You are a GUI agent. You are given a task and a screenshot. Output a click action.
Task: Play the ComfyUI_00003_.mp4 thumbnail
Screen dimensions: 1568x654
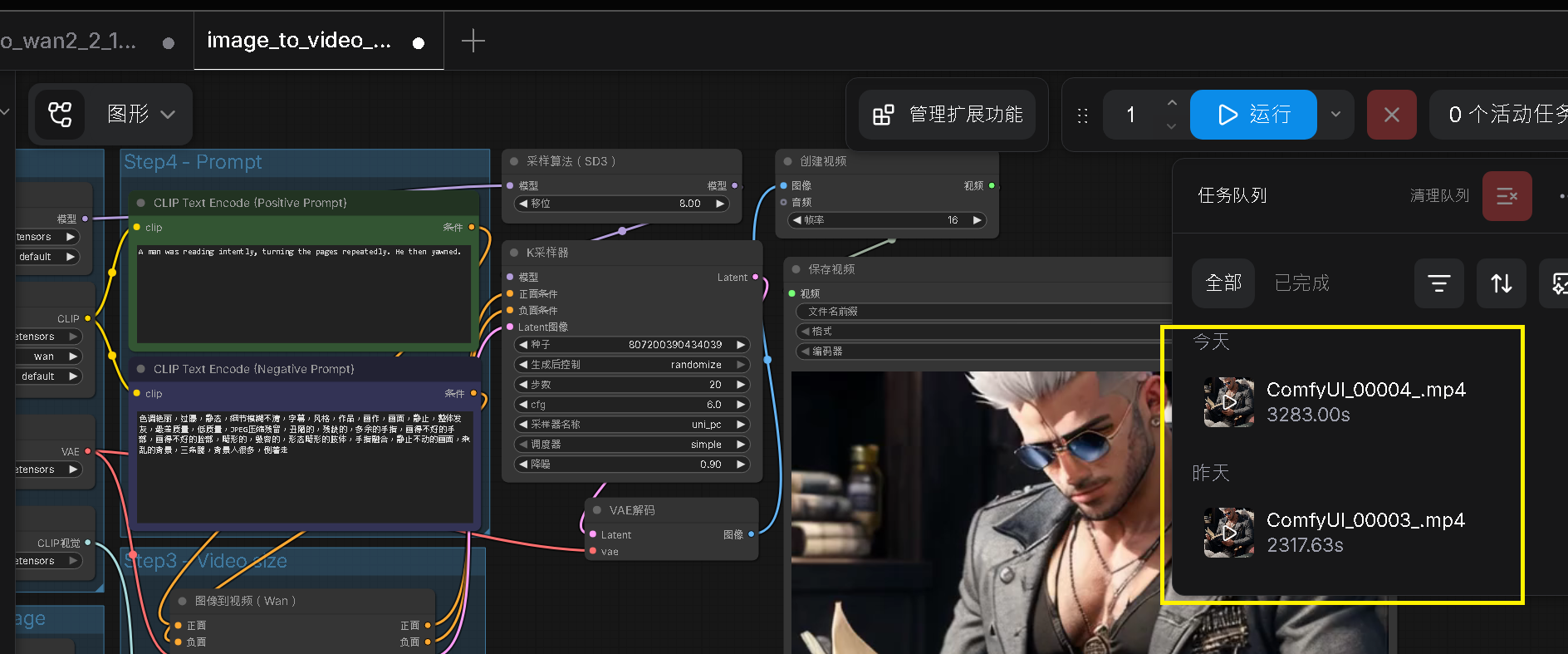(x=1229, y=533)
